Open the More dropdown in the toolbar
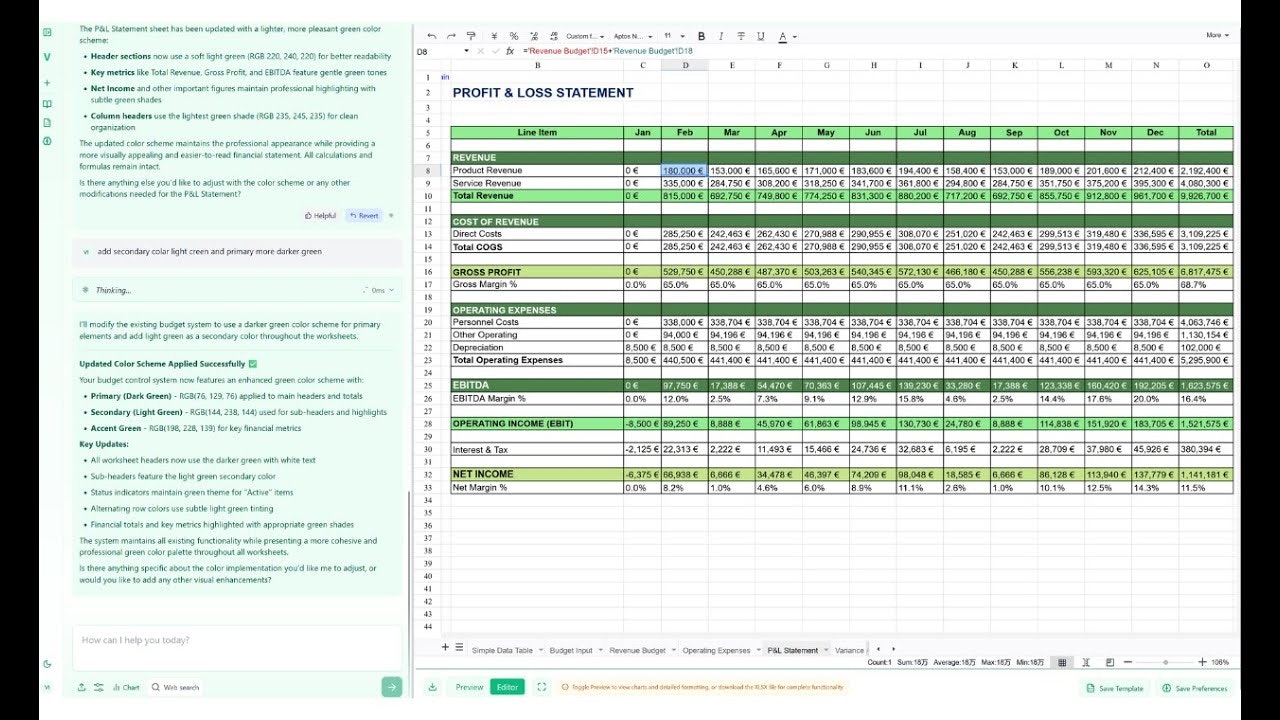Screen dimensions: 1280x720 point(1217,35)
